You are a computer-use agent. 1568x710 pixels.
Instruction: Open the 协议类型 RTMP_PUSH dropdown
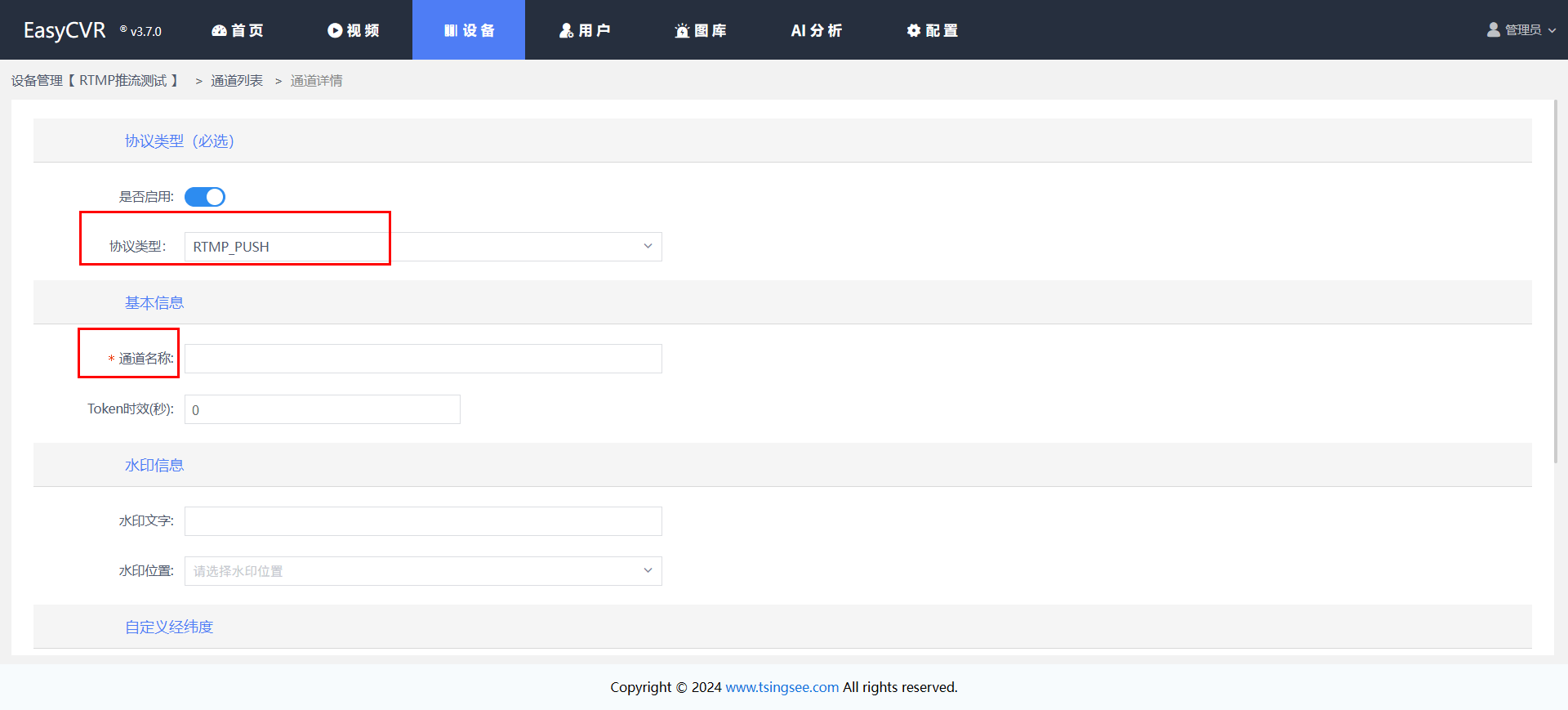point(423,247)
